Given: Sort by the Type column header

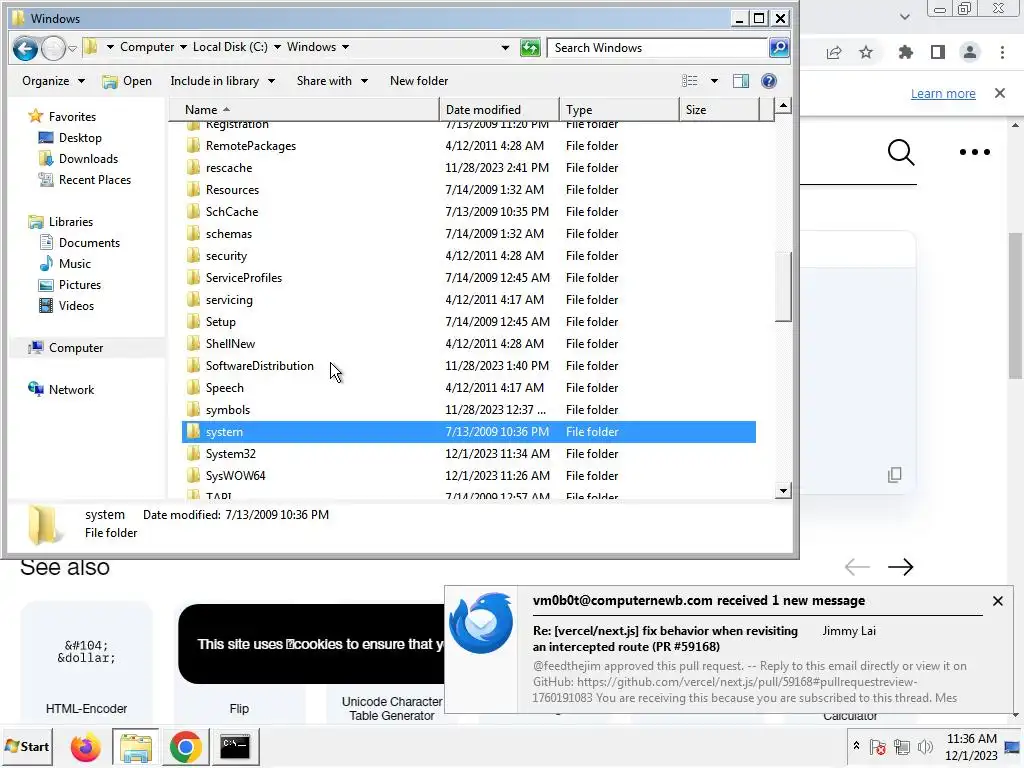Looking at the screenshot, I should [x=619, y=110].
